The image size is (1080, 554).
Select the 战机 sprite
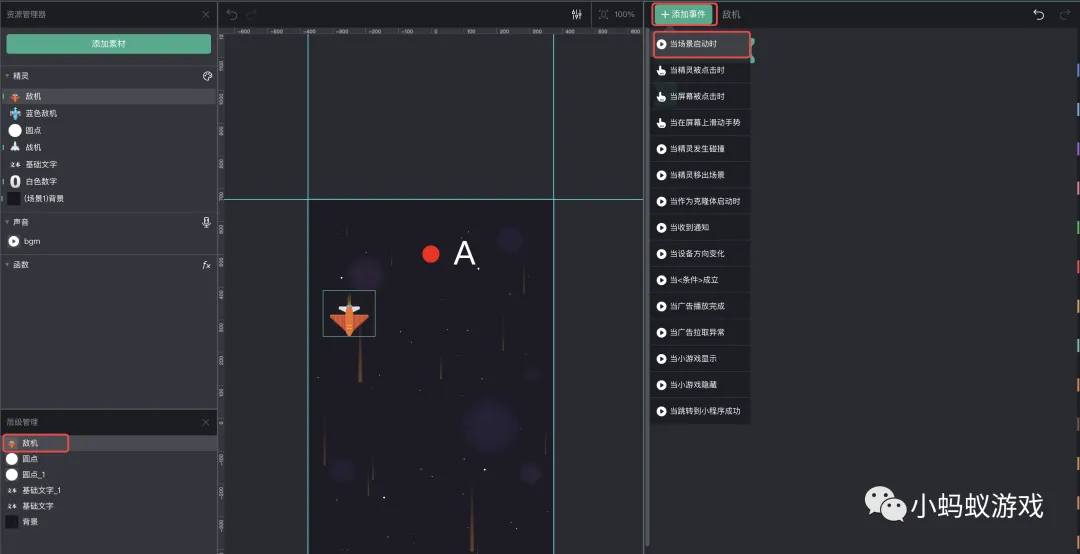point(109,147)
